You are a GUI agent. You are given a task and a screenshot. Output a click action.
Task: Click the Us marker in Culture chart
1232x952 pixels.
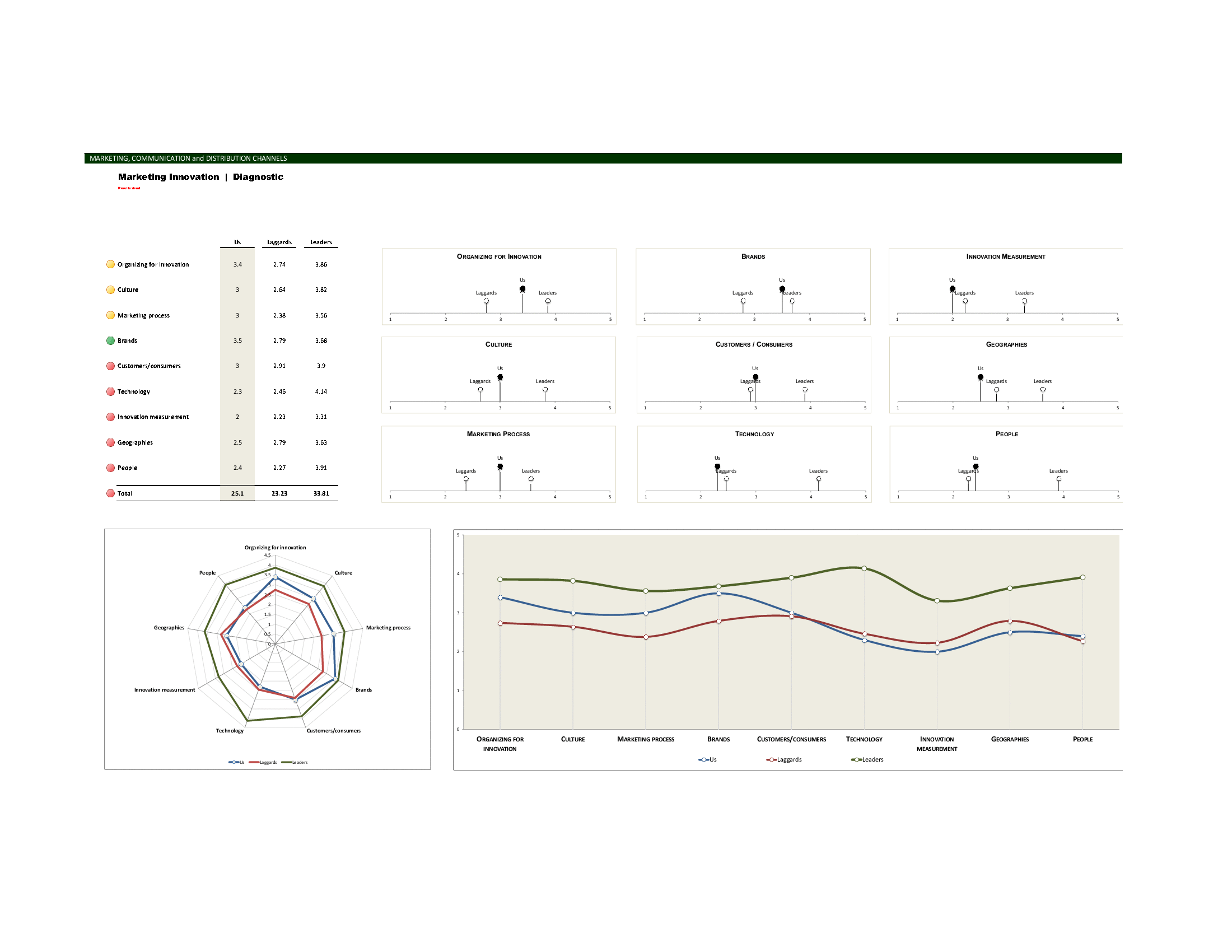coord(500,377)
